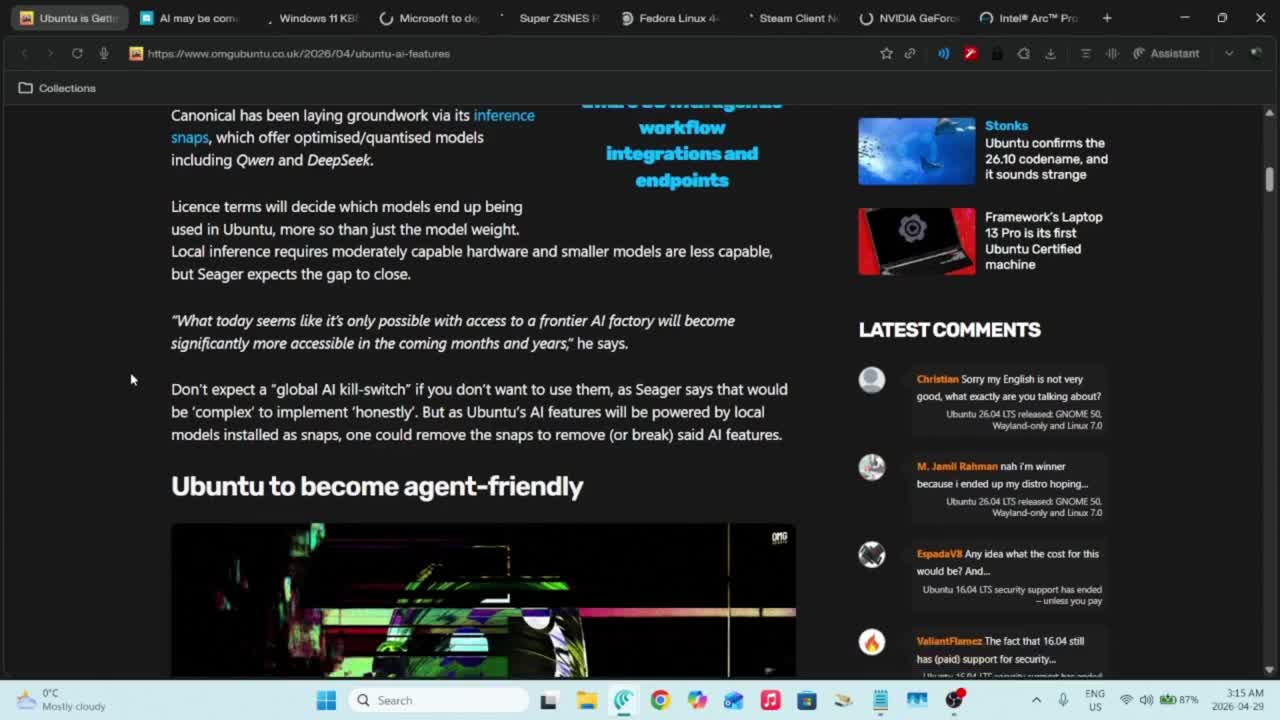Open the Assistant panel
Viewport: 1280px width, 720px height.
[1166, 53]
